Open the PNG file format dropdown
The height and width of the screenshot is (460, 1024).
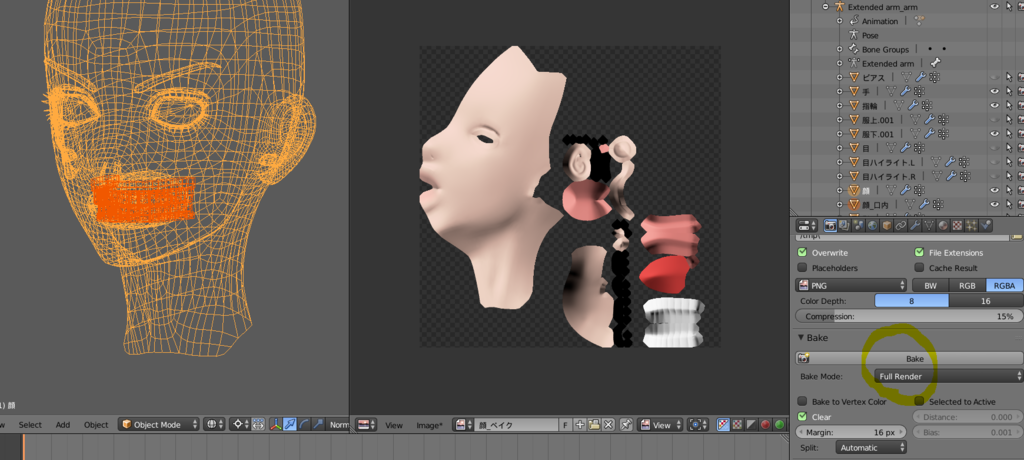851,285
